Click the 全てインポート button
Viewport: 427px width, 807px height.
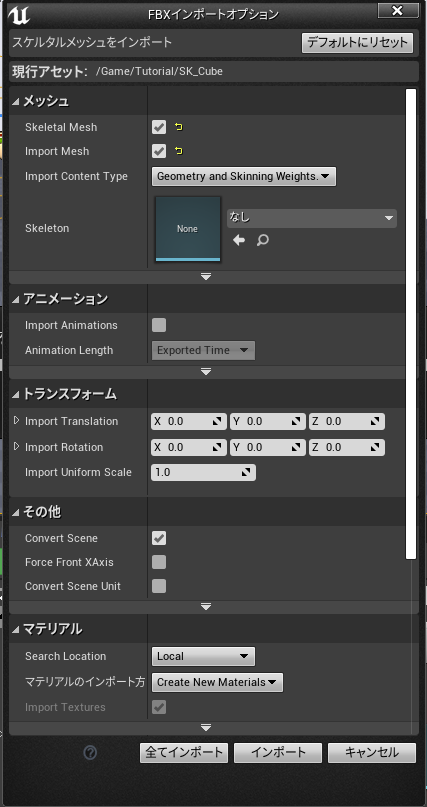click(x=184, y=752)
